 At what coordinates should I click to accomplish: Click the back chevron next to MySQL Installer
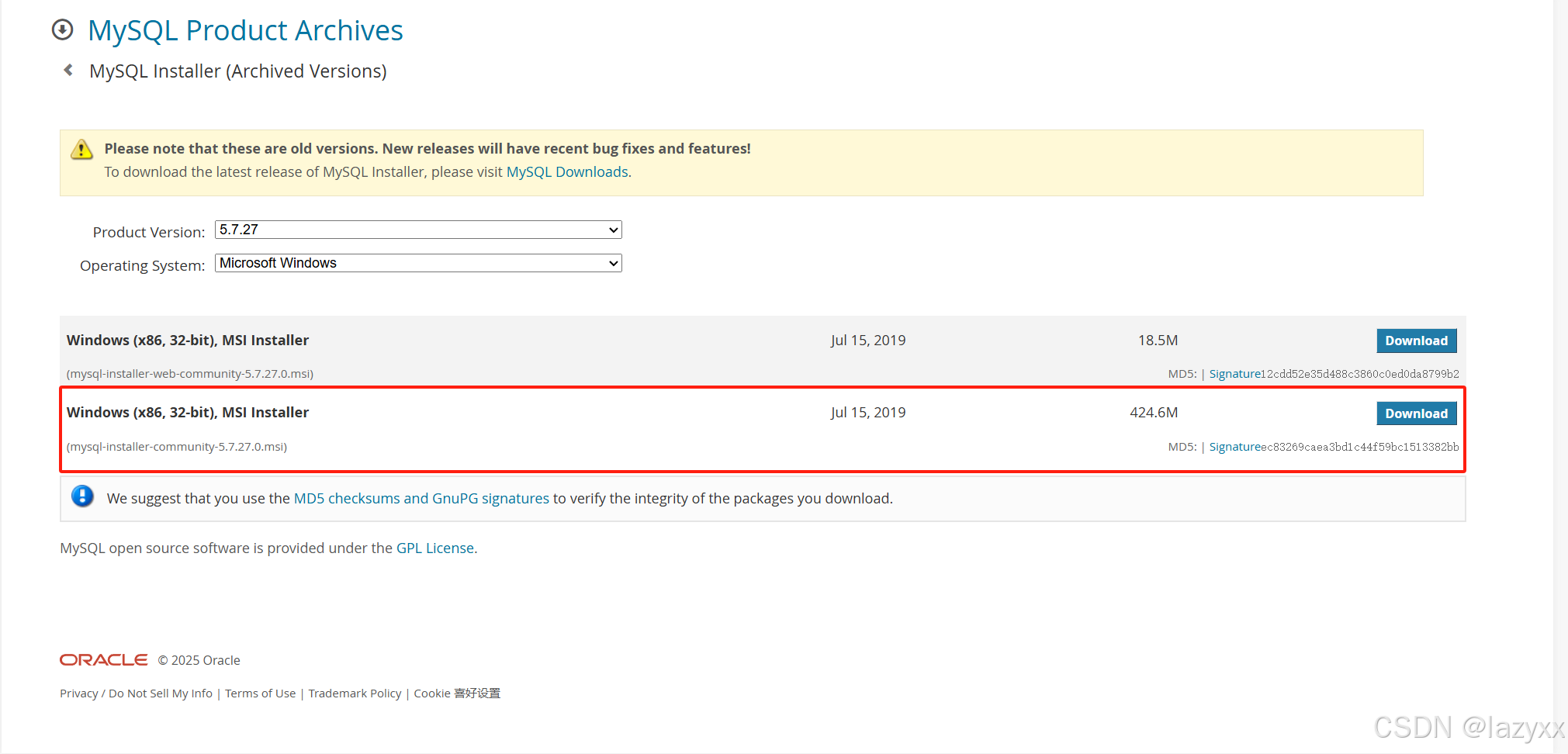[68, 71]
